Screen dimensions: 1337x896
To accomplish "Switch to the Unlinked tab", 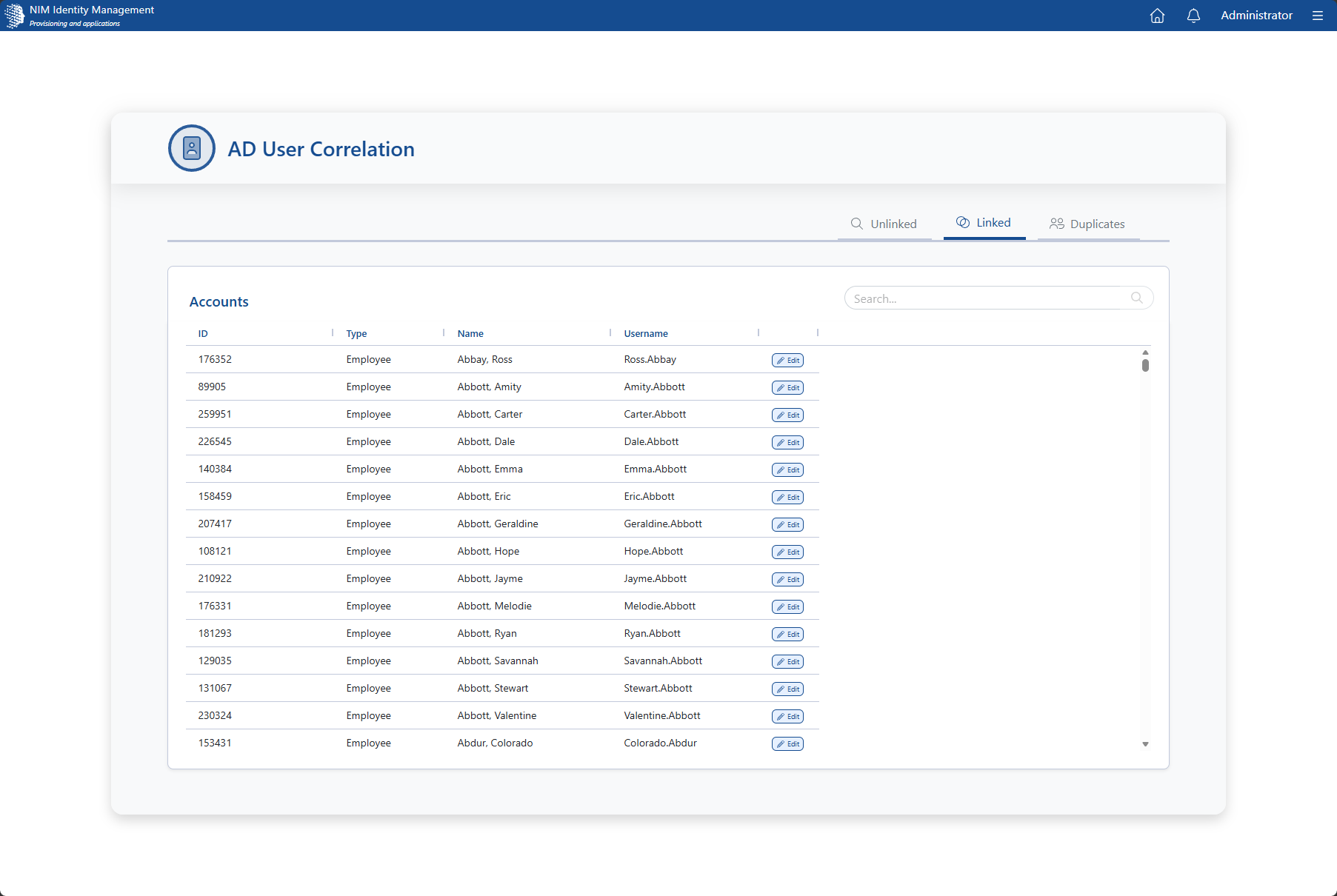I will pos(884,224).
